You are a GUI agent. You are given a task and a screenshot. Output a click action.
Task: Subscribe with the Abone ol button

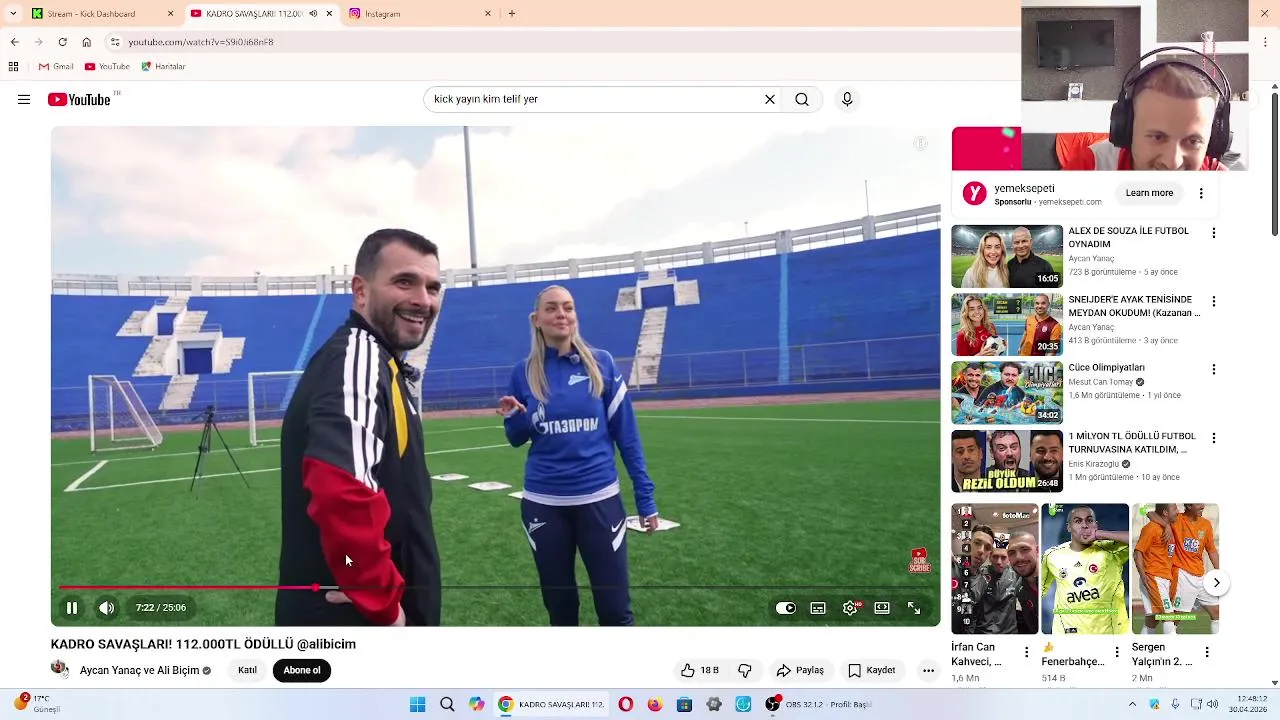[301, 670]
